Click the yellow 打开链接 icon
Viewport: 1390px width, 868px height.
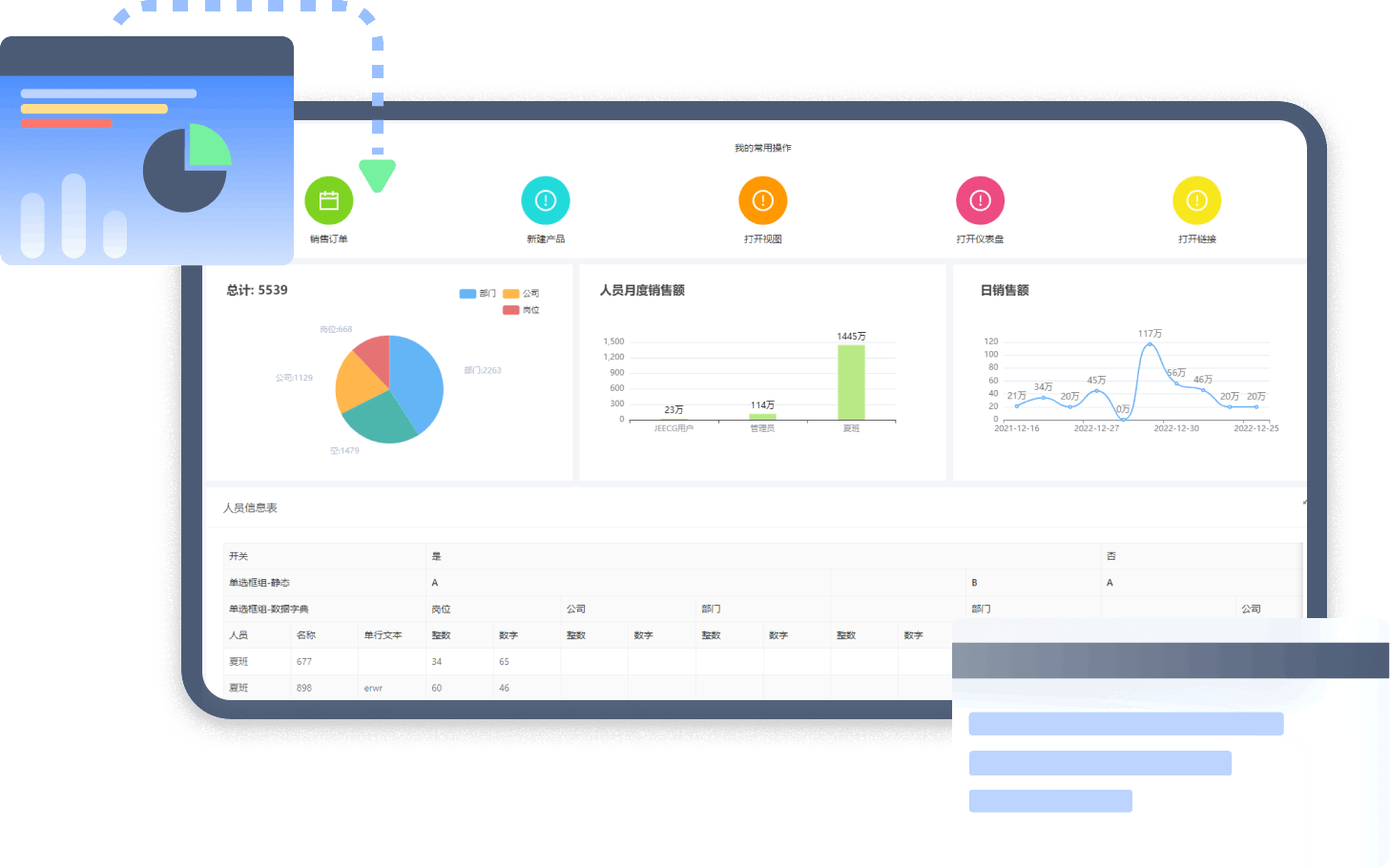pyautogui.click(x=1196, y=200)
